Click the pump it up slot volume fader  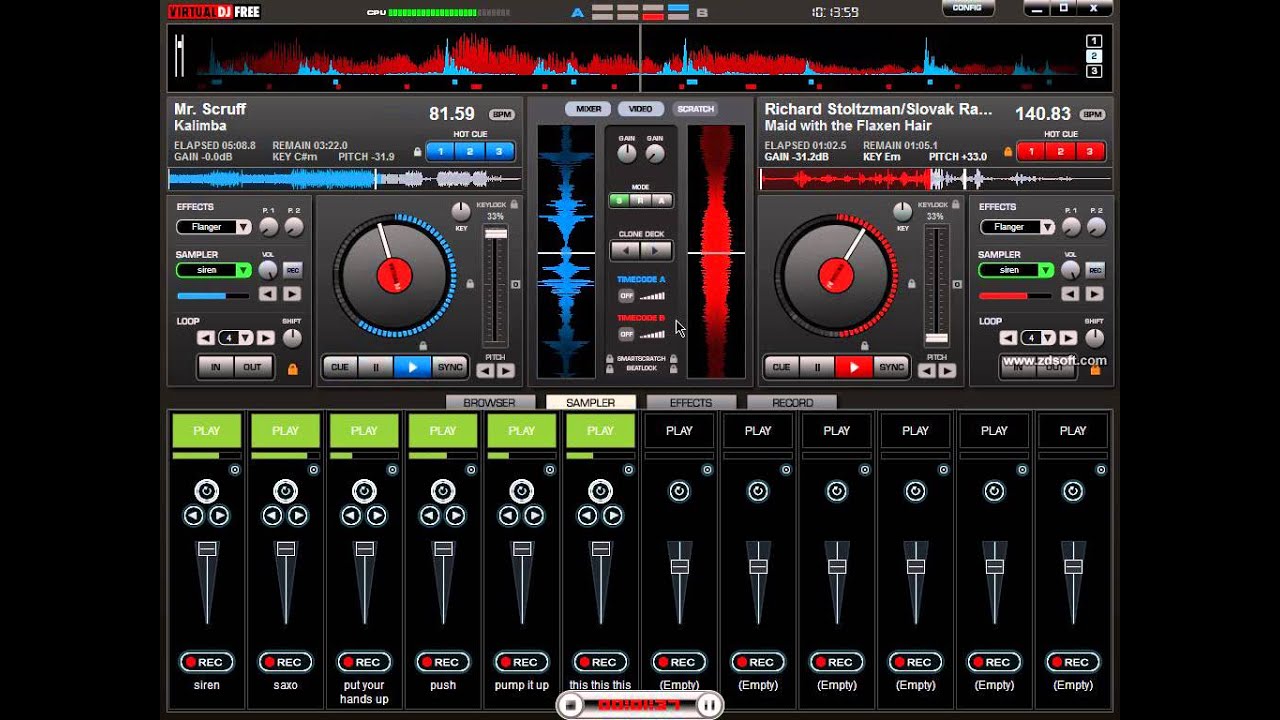pos(522,549)
